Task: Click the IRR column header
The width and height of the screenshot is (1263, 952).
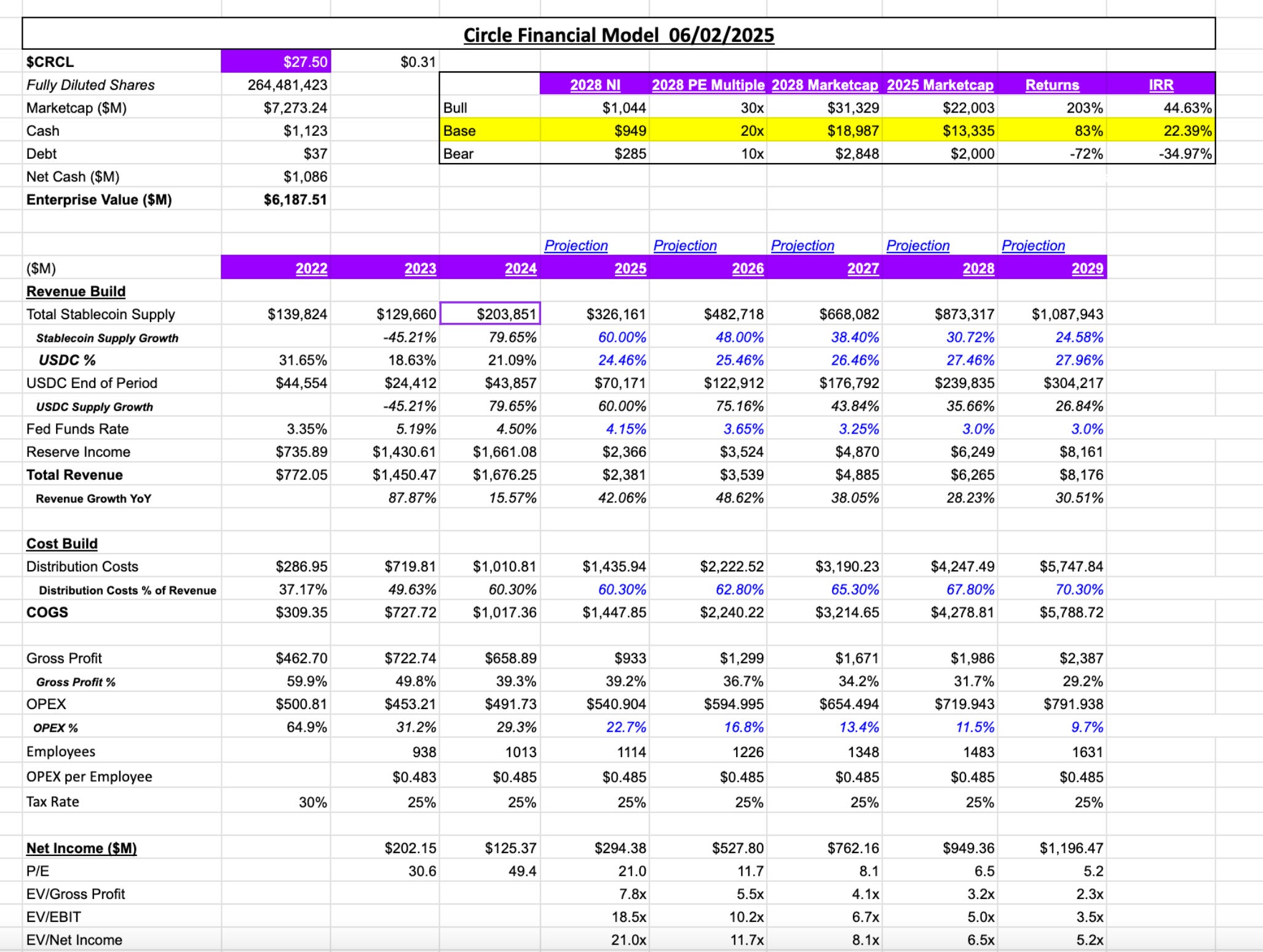Action: click(1160, 85)
